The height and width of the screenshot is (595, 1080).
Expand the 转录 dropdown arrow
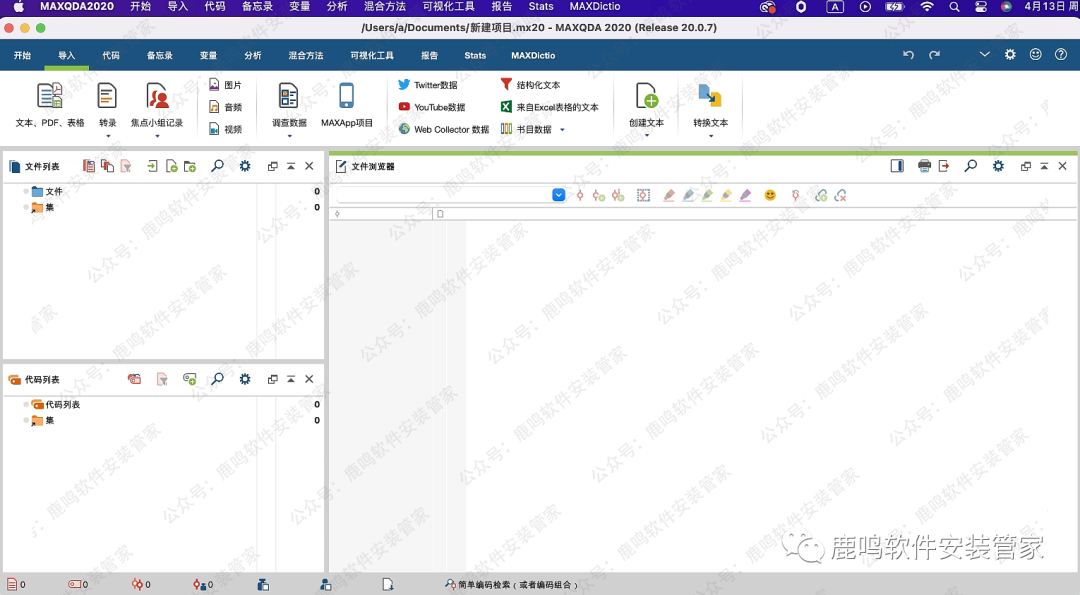click(x=107, y=136)
